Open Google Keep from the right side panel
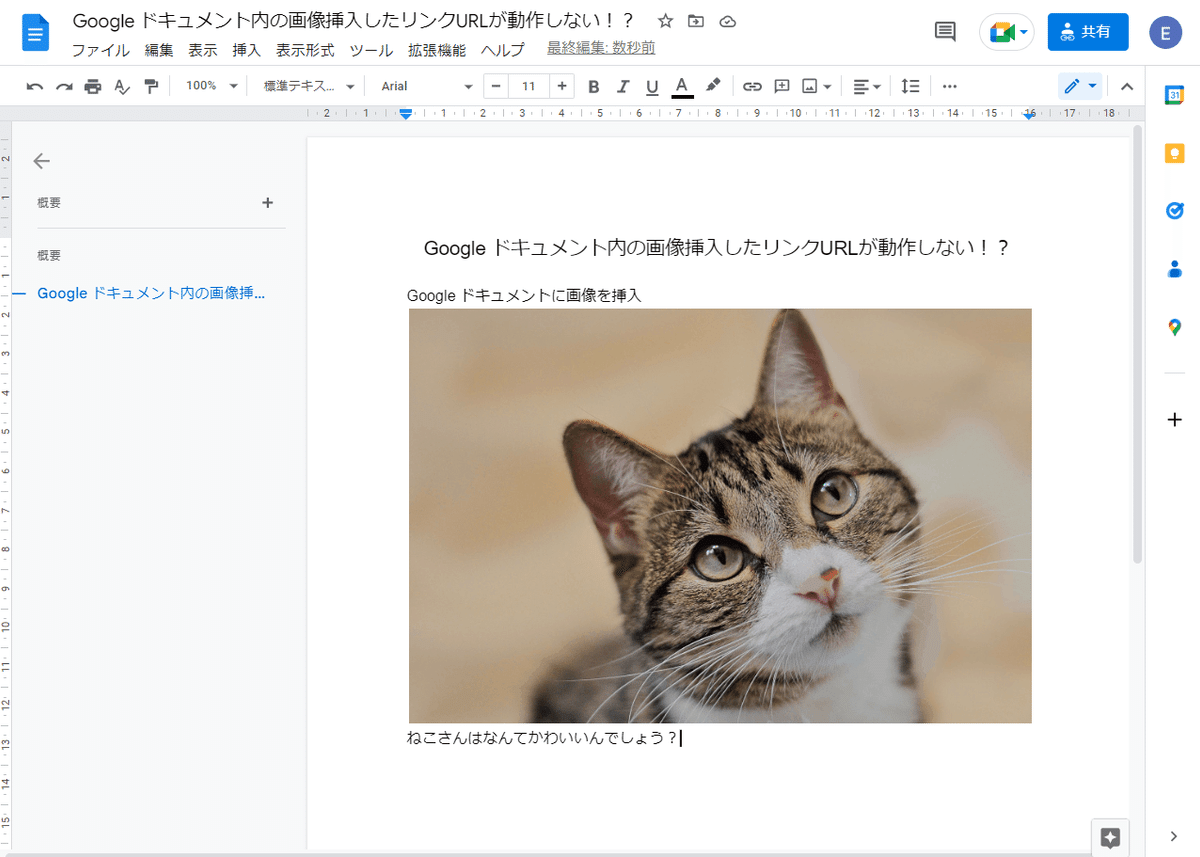 1174,153
